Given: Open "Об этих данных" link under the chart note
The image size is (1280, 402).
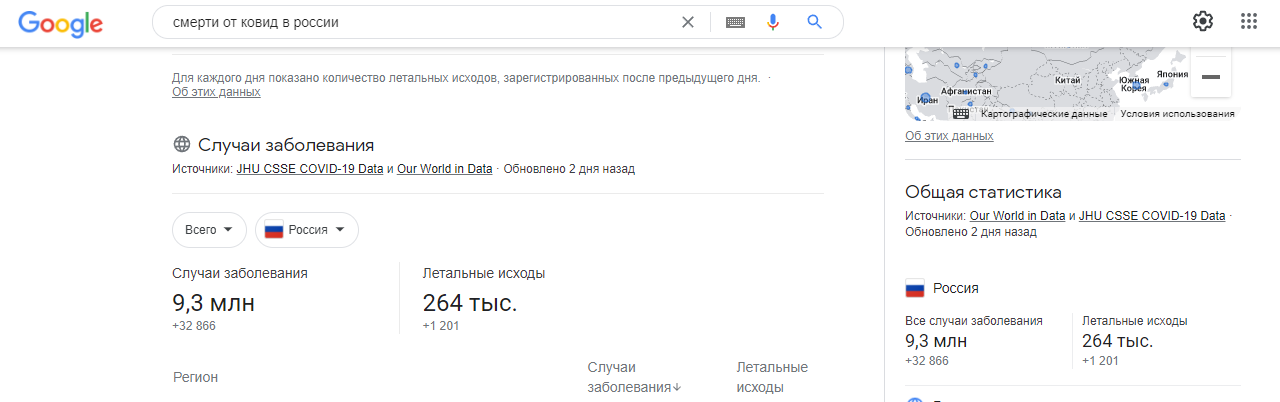Looking at the screenshot, I should 216,92.
